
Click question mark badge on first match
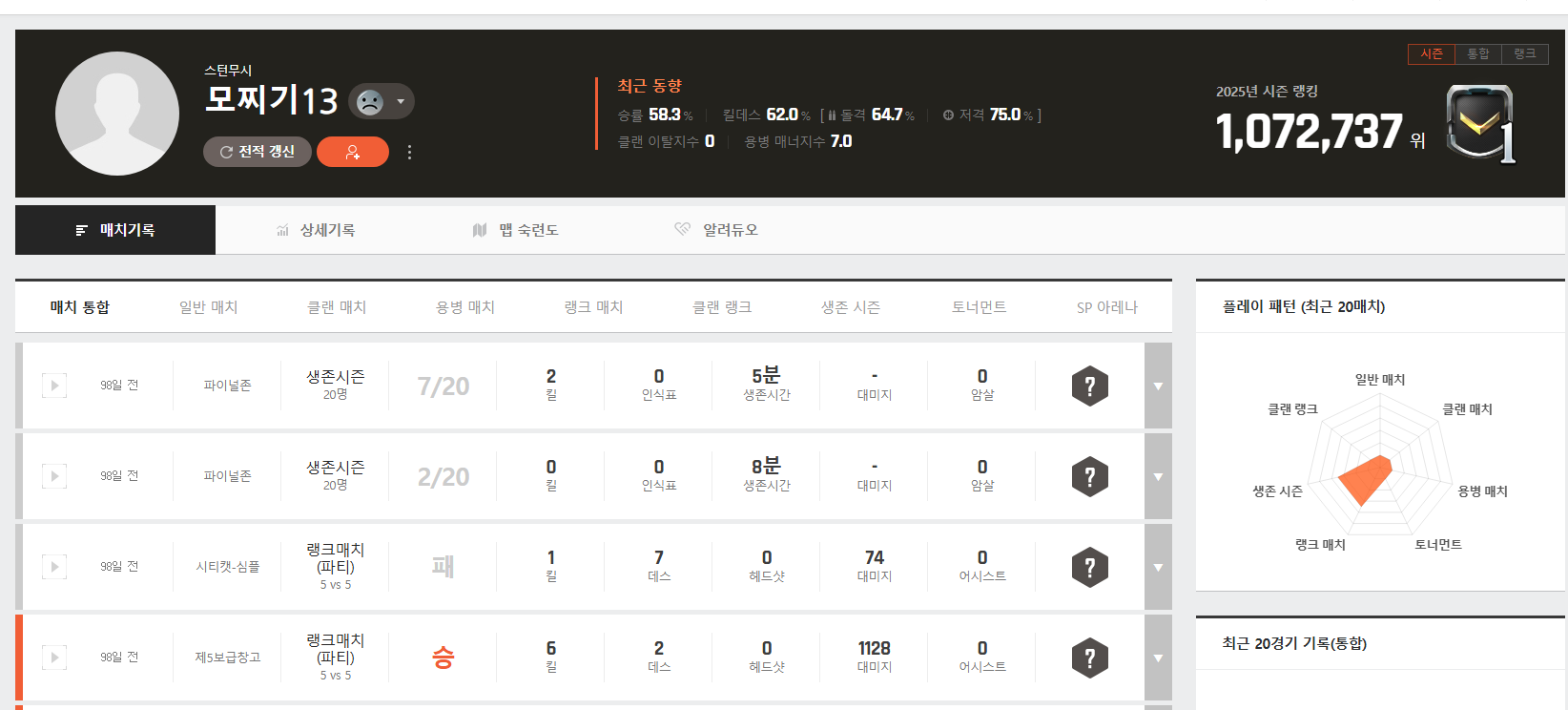[1089, 386]
